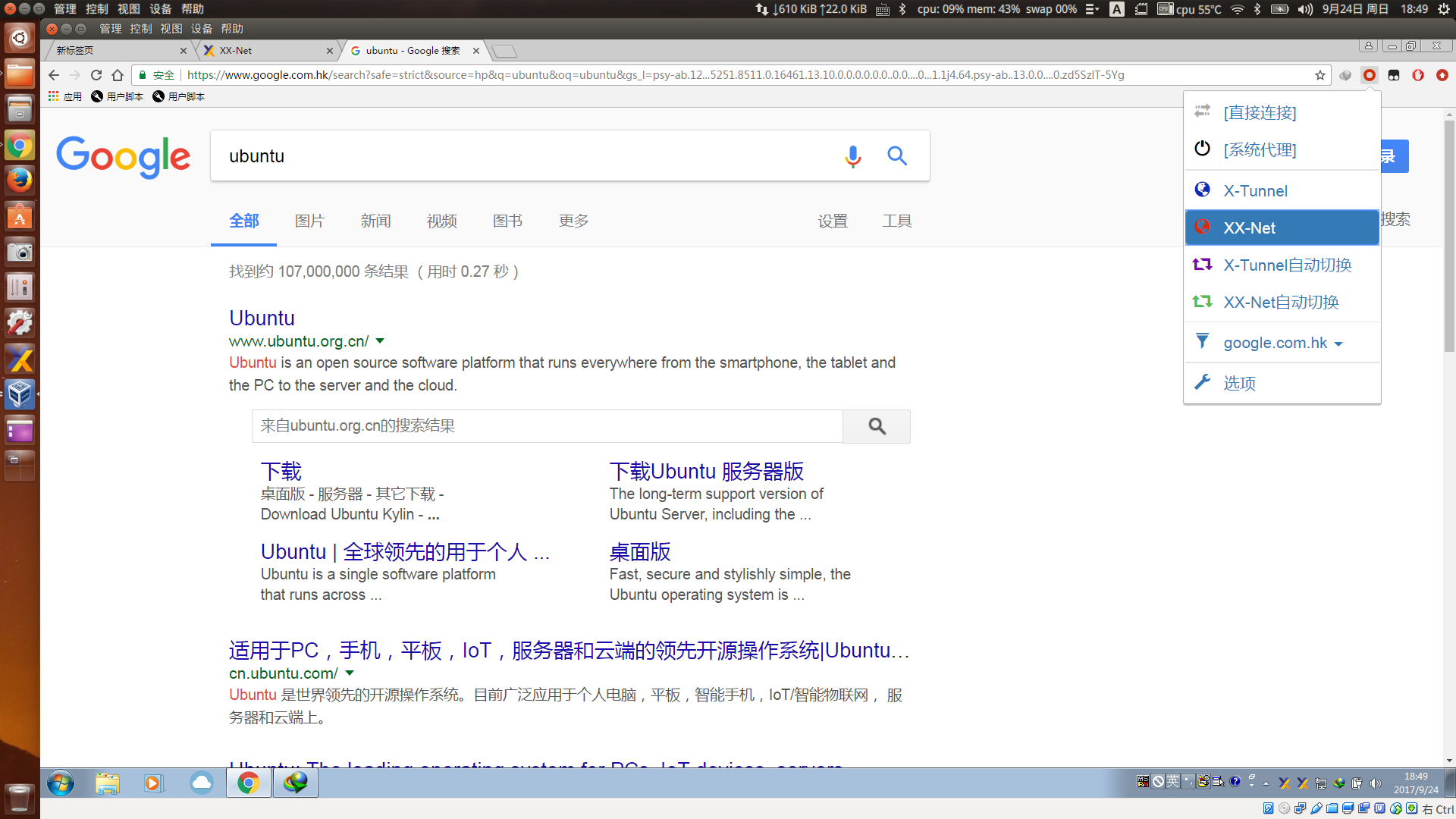The height and width of the screenshot is (819, 1456).
Task: Open the 设备 menu in VirtualBox window
Action: point(201,29)
